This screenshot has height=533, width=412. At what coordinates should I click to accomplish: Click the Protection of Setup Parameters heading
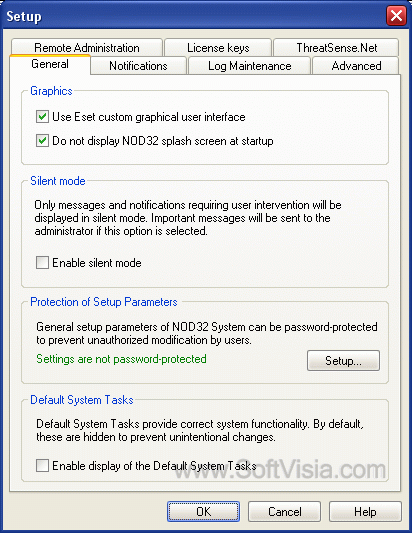104,302
